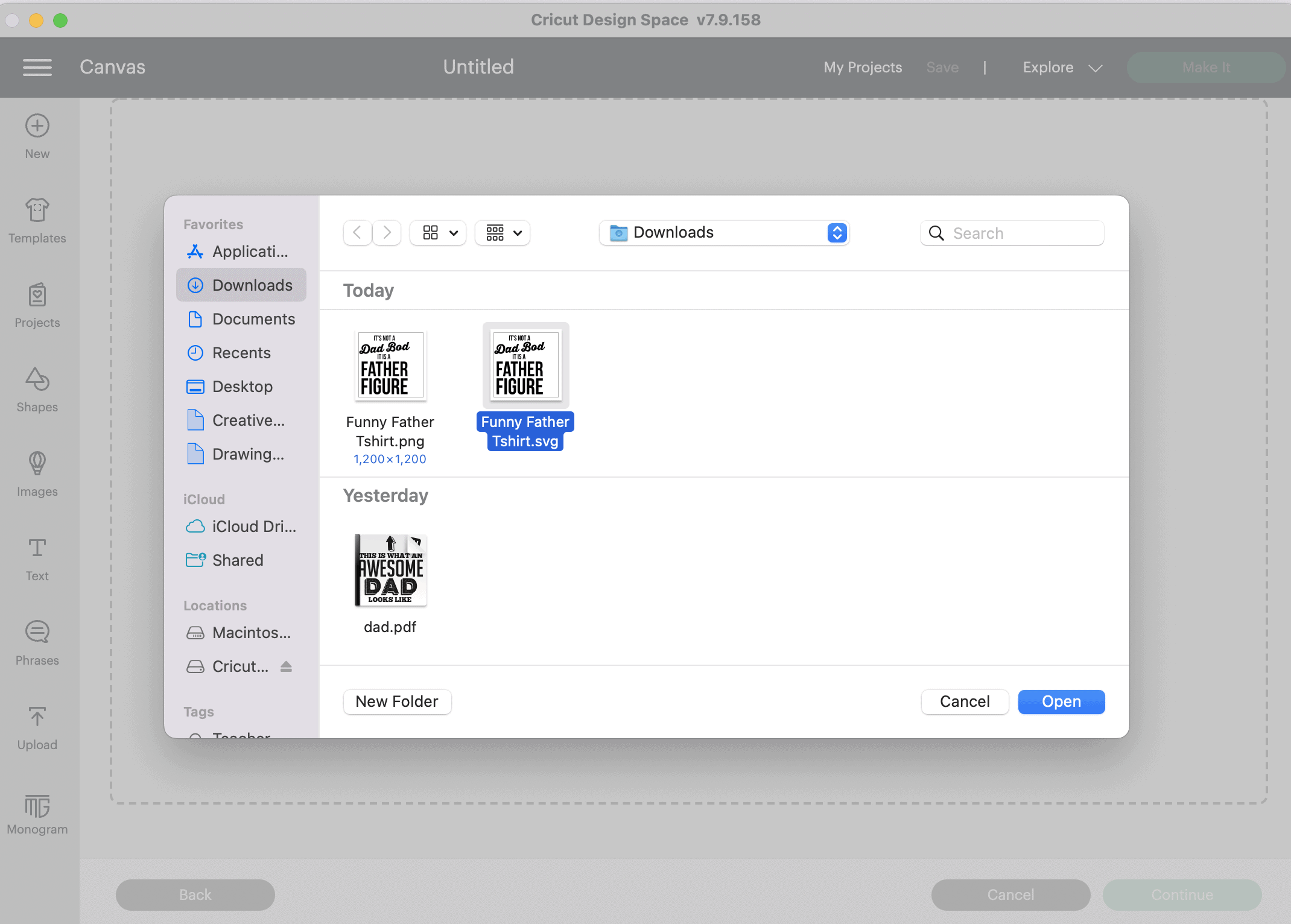Click the 1,200×1,200 dimensions text

click(390, 460)
